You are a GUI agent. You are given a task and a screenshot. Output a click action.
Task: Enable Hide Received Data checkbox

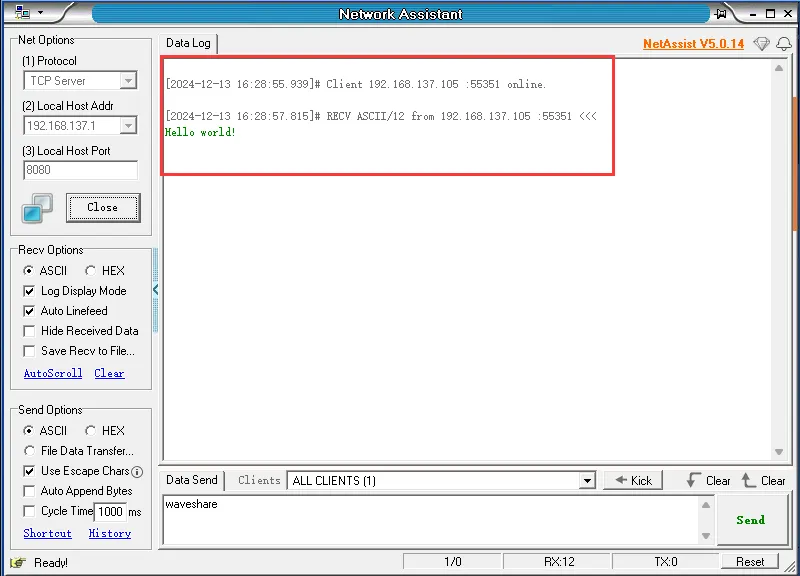[x=29, y=331]
